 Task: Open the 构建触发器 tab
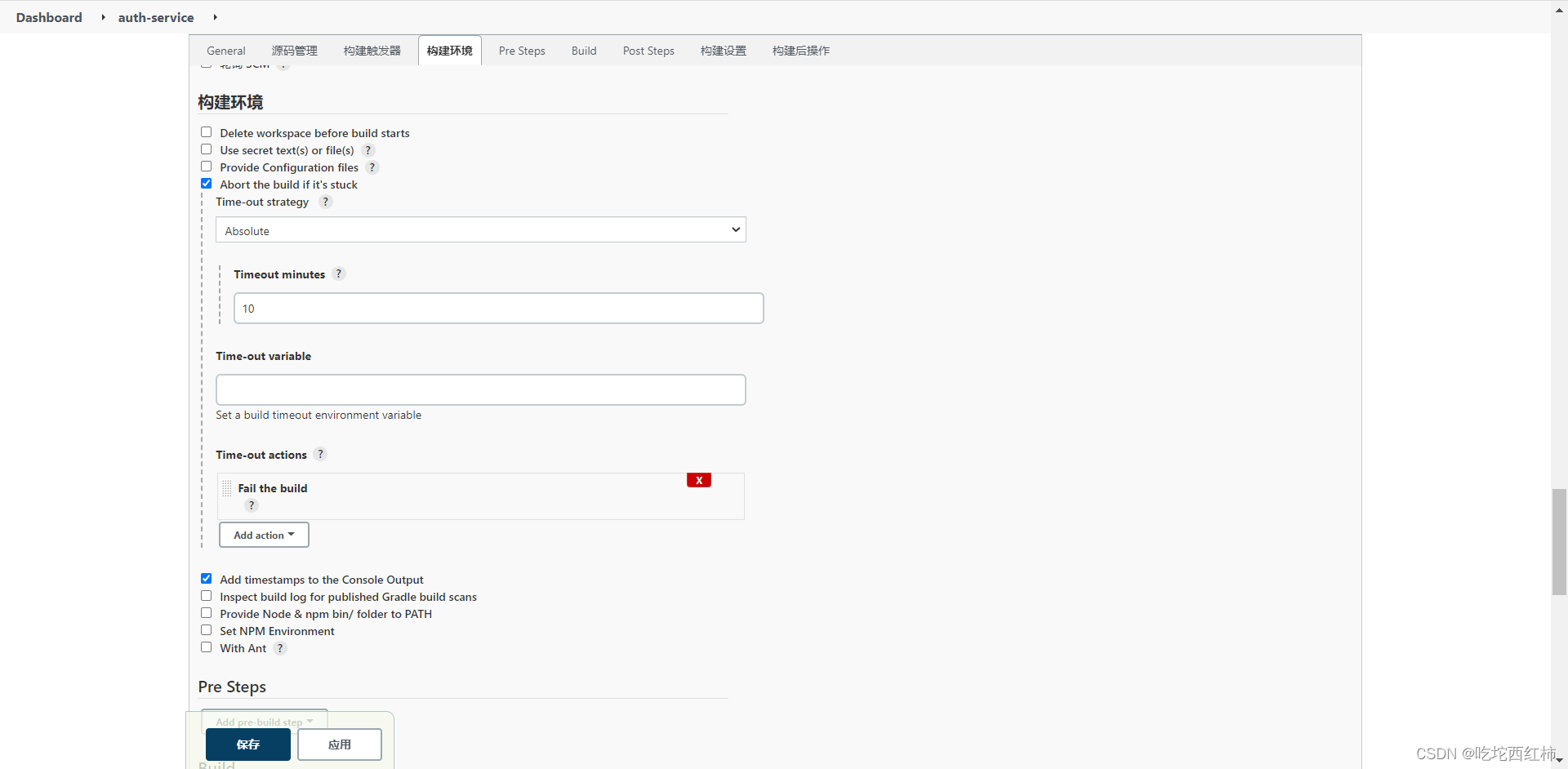(x=372, y=51)
